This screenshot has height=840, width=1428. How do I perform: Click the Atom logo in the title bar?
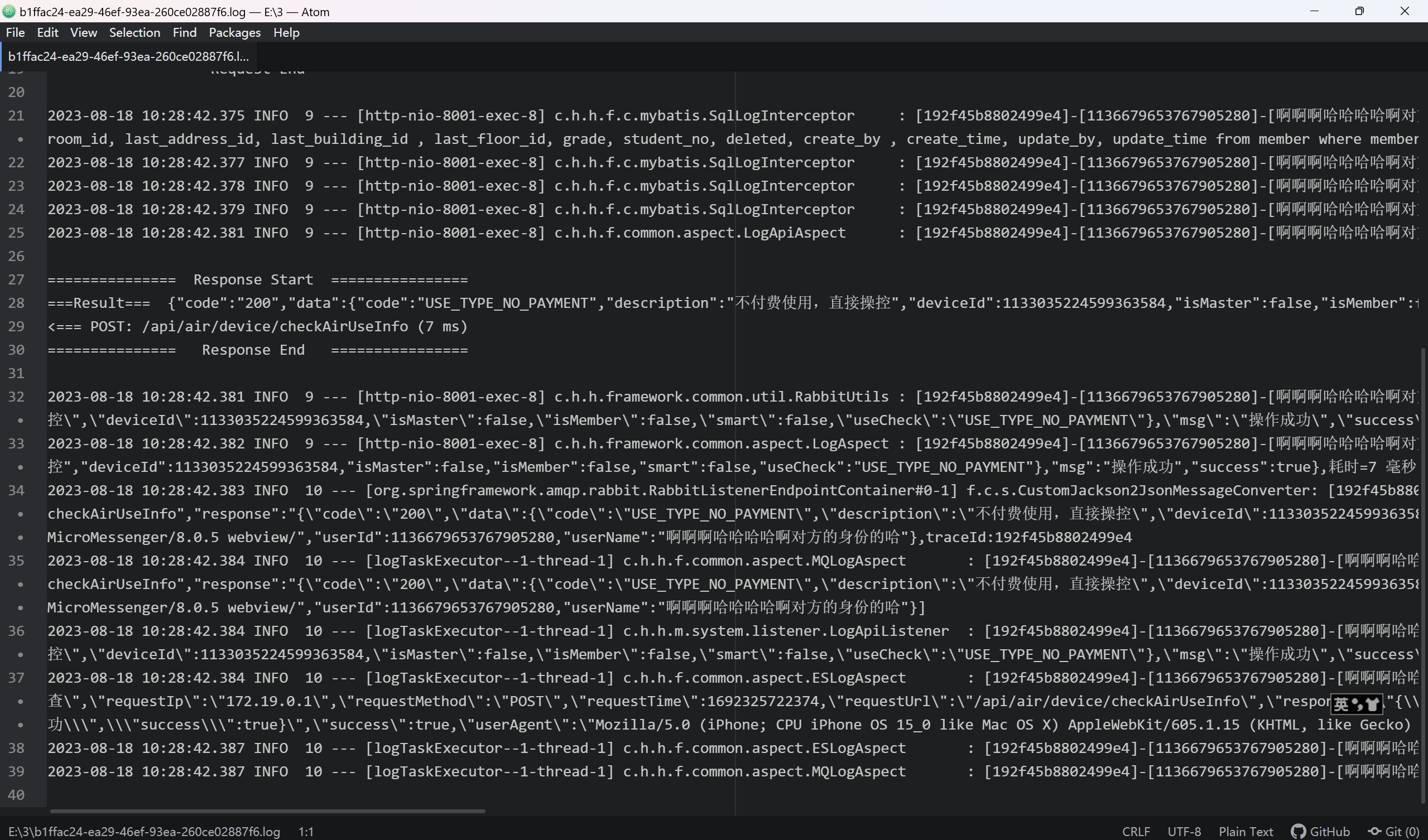pyautogui.click(x=9, y=11)
